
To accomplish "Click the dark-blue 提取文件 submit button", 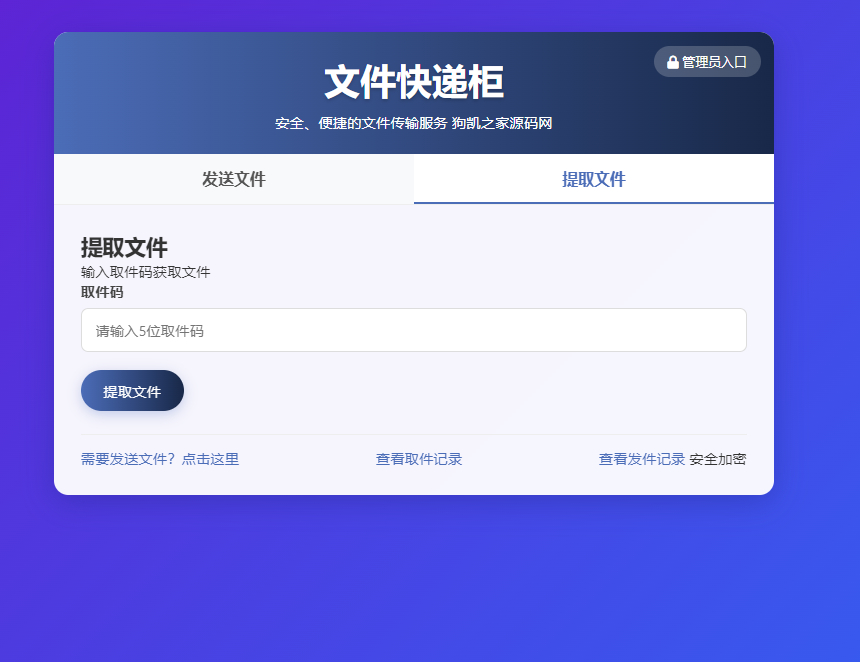I will [x=132, y=391].
